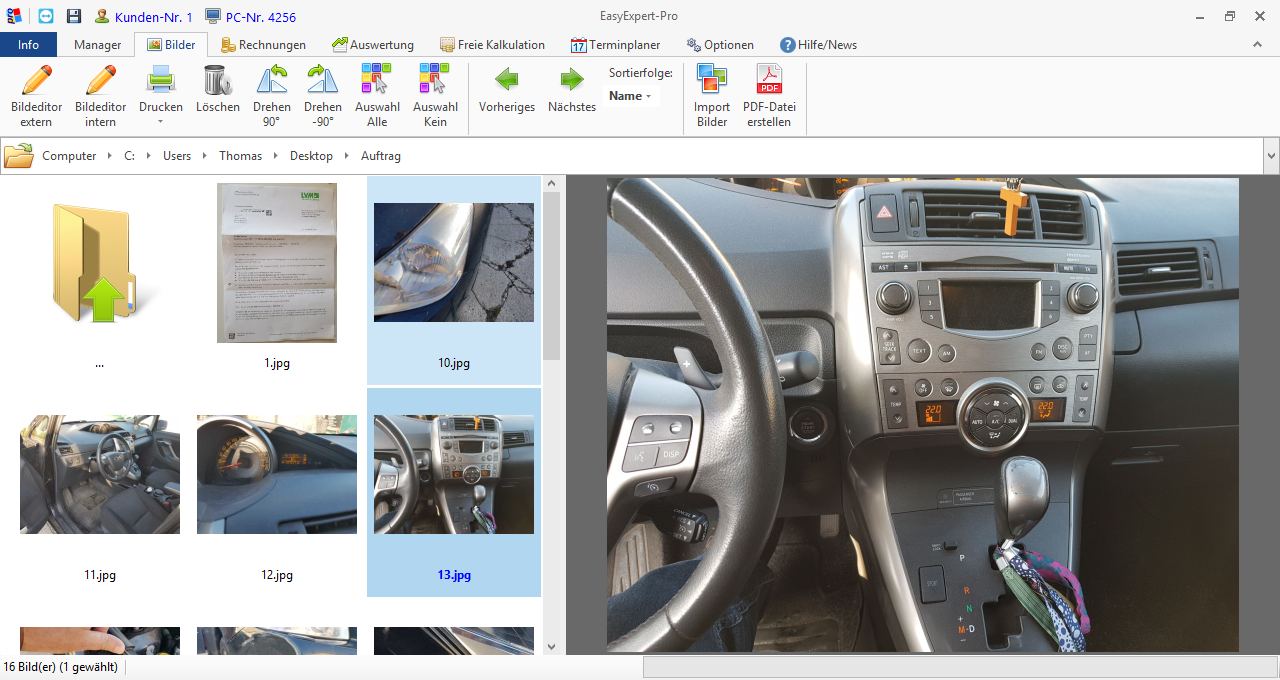Expand the arrow after Thomas in path
The width and height of the screenshot is (1280, 680).
coord(276,156)
